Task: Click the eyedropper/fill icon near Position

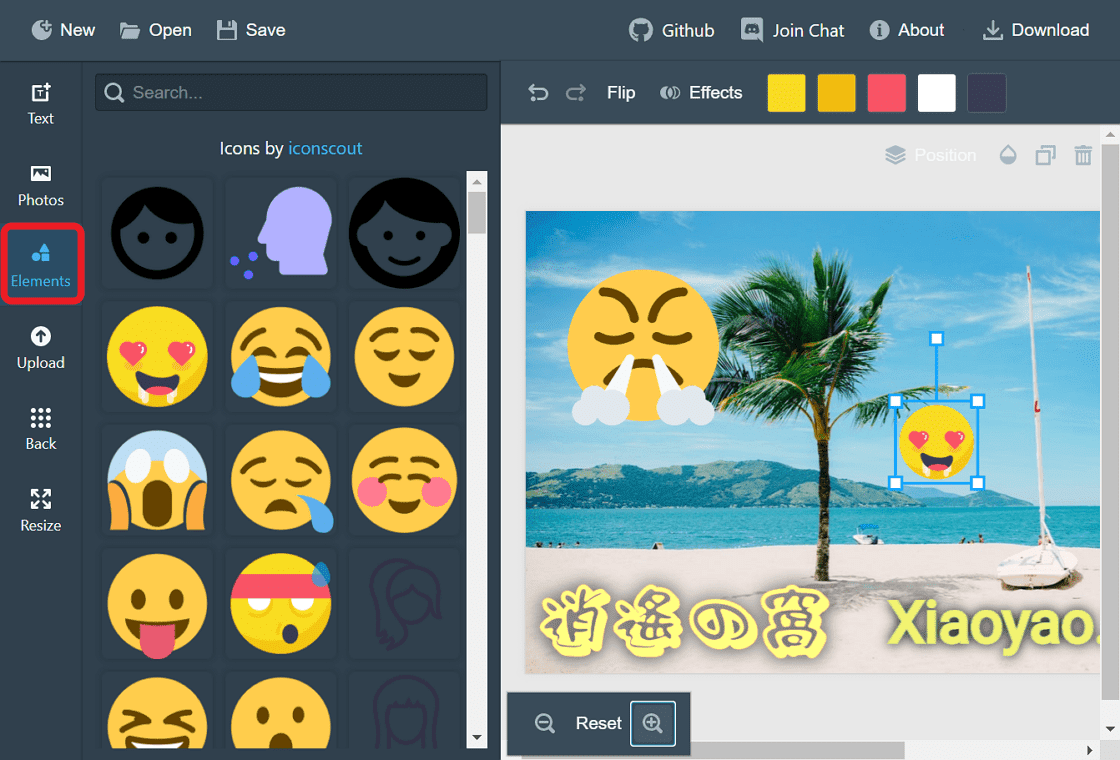Action: pos(1008,155)
